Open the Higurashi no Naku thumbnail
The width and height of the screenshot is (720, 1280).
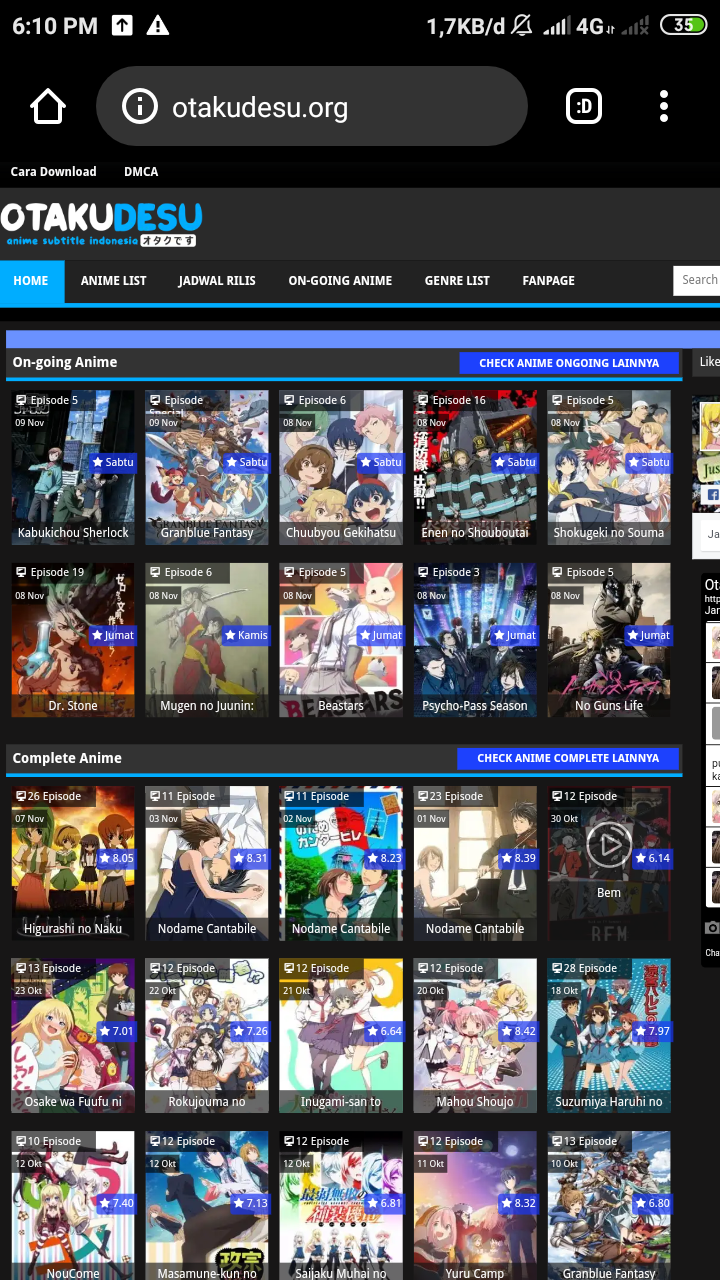pyautogui.click(x=73, y=863)
